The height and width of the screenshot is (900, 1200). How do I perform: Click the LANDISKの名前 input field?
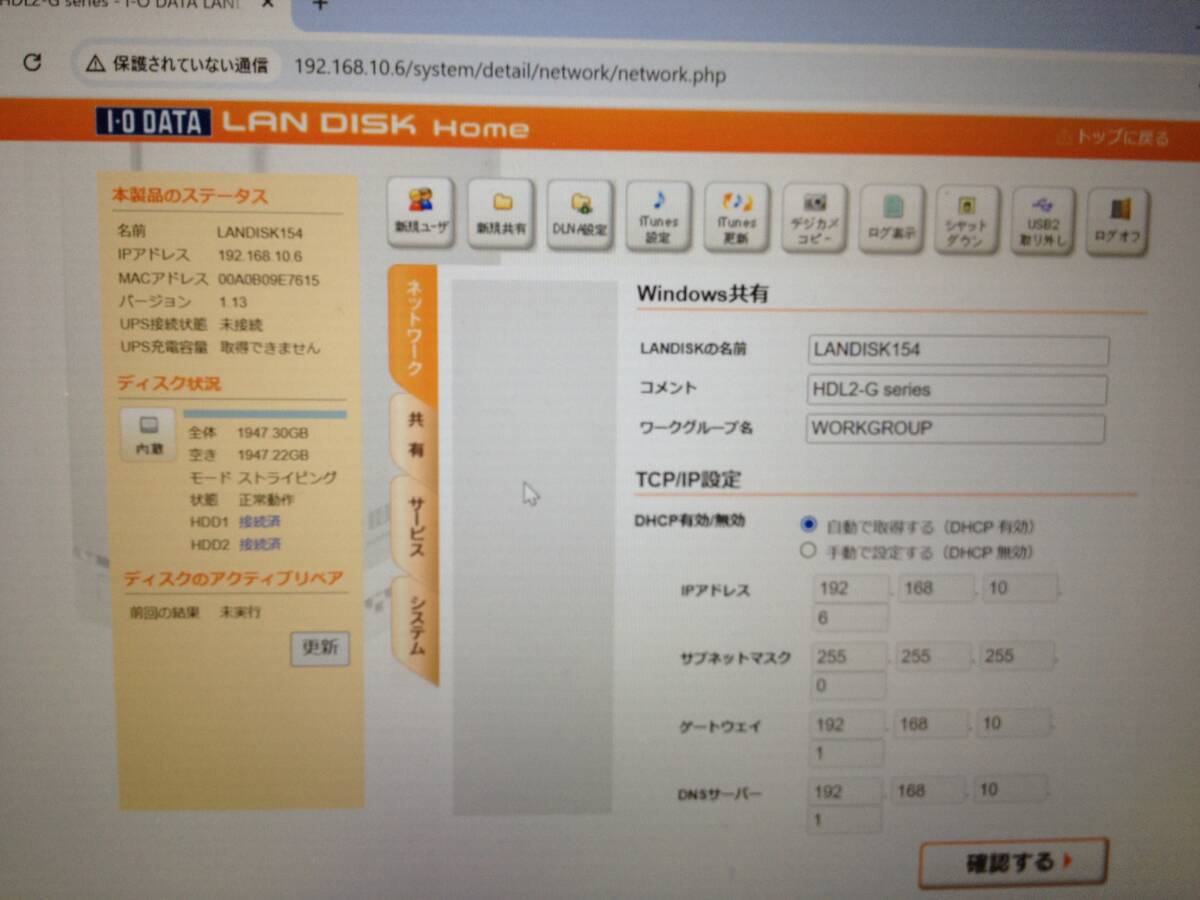(x=958, y=350)
